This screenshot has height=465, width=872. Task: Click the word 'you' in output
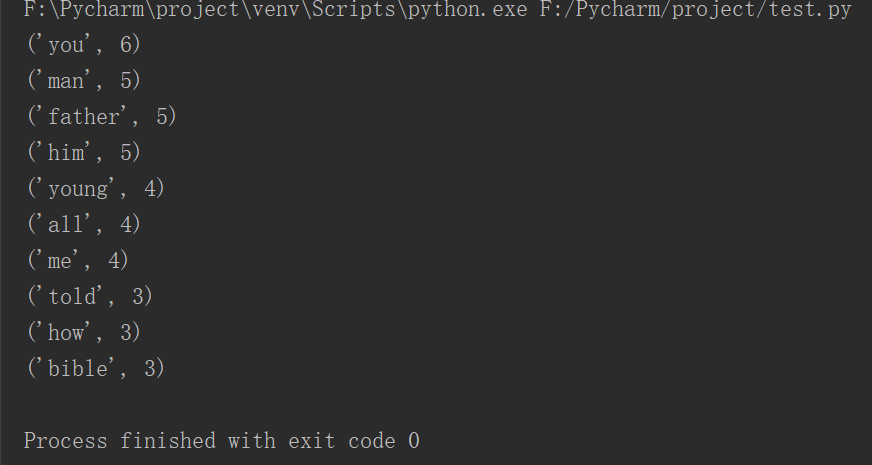(x=66, y=45)
